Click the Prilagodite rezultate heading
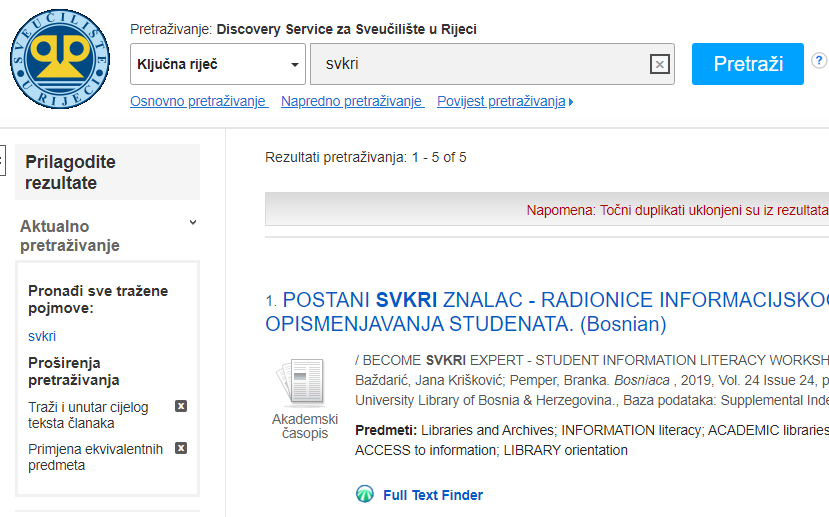 click(70, 172)
